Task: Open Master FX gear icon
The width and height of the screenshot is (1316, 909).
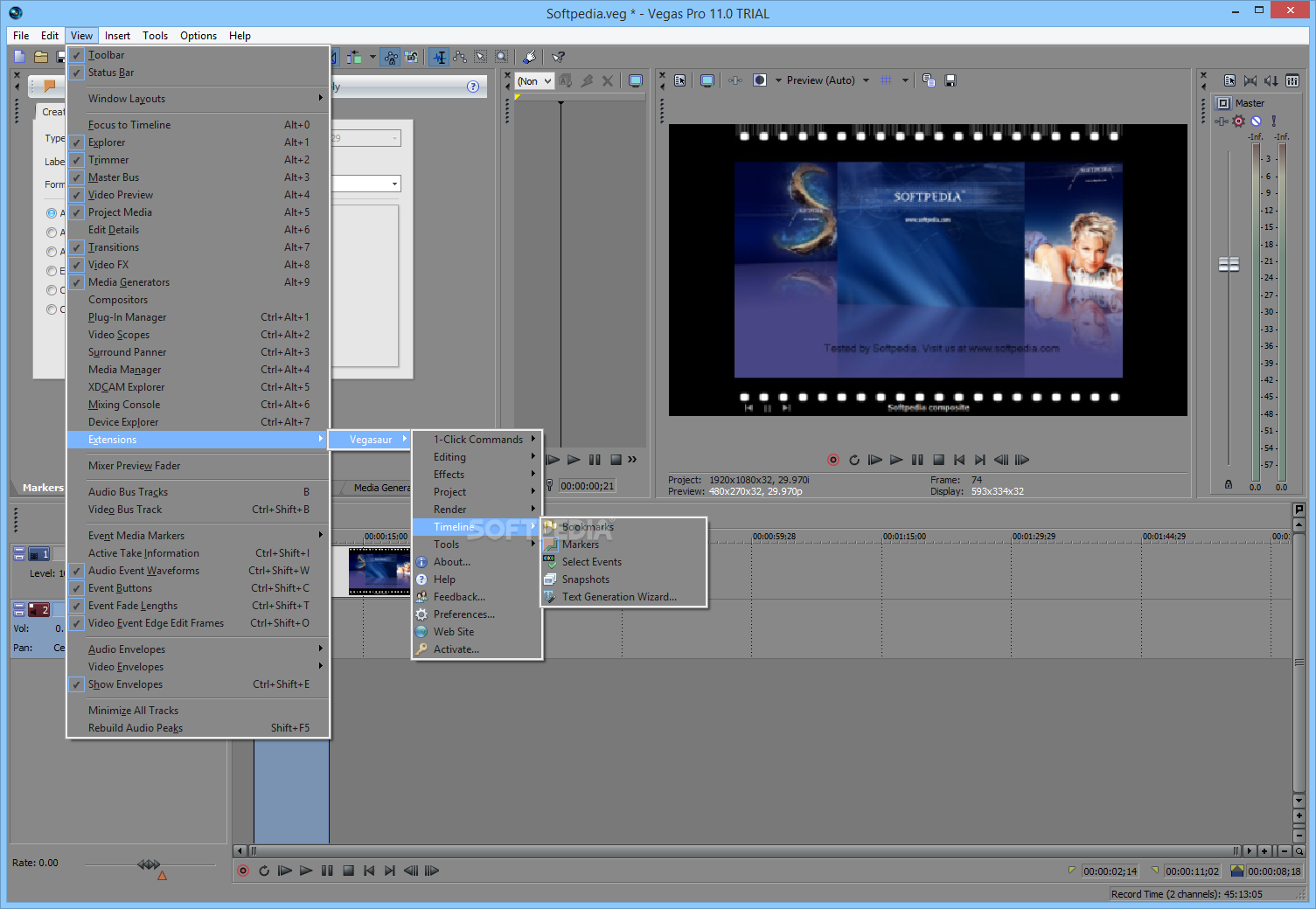Action: coord(1238,121)
